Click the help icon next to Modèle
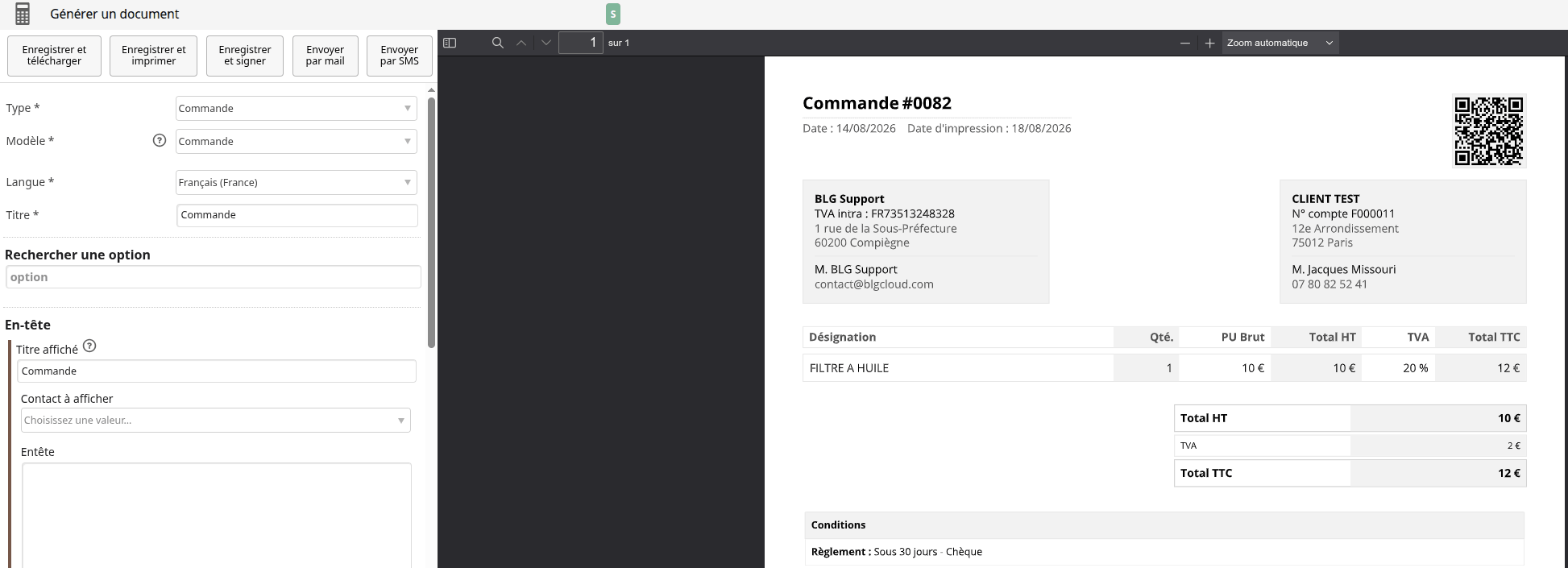The image size is (1568, 568). [x=160, y=140]
